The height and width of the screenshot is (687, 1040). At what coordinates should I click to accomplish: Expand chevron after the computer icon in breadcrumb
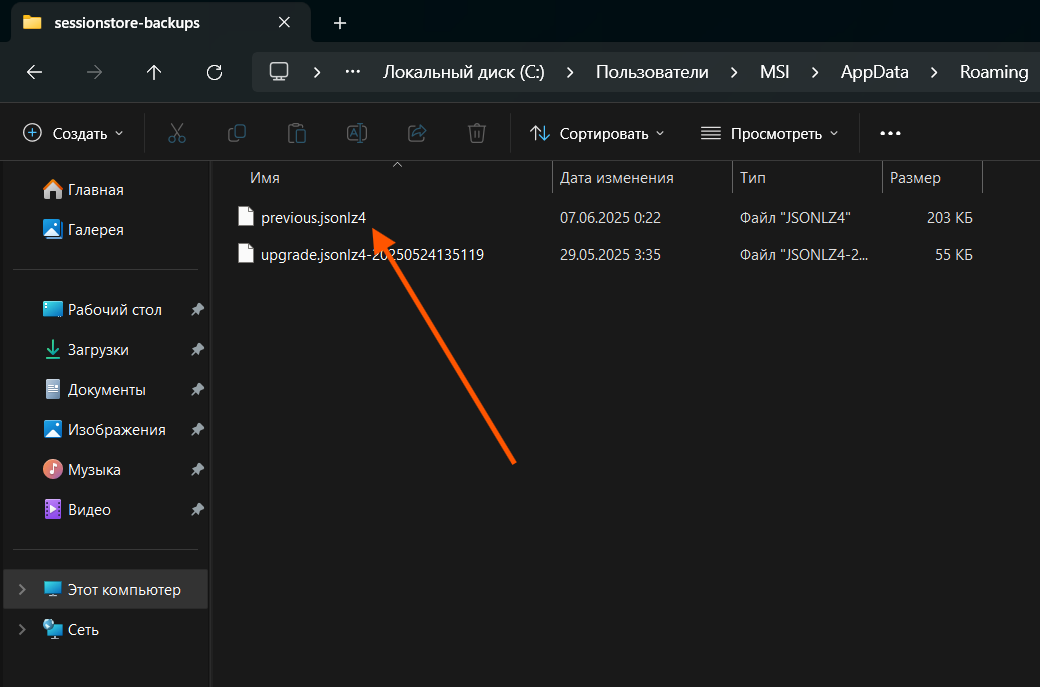coord(317,72)
